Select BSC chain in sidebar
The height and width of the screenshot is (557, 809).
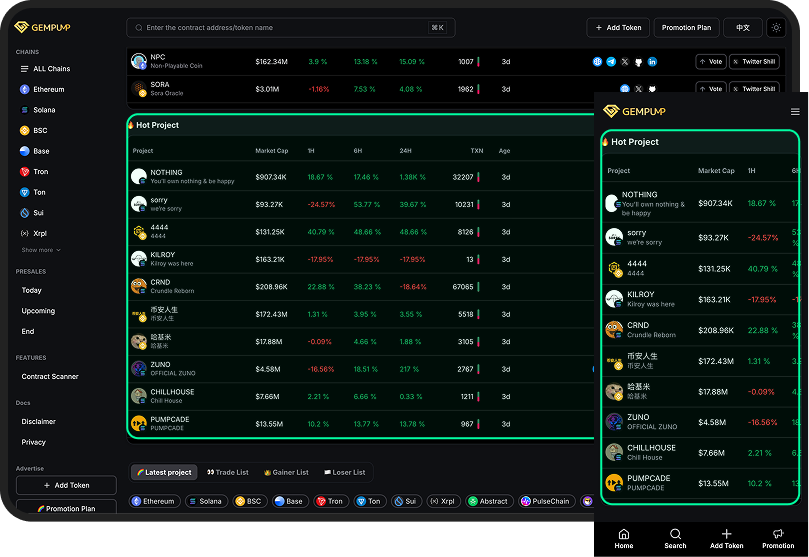click(x=34, y=130)
